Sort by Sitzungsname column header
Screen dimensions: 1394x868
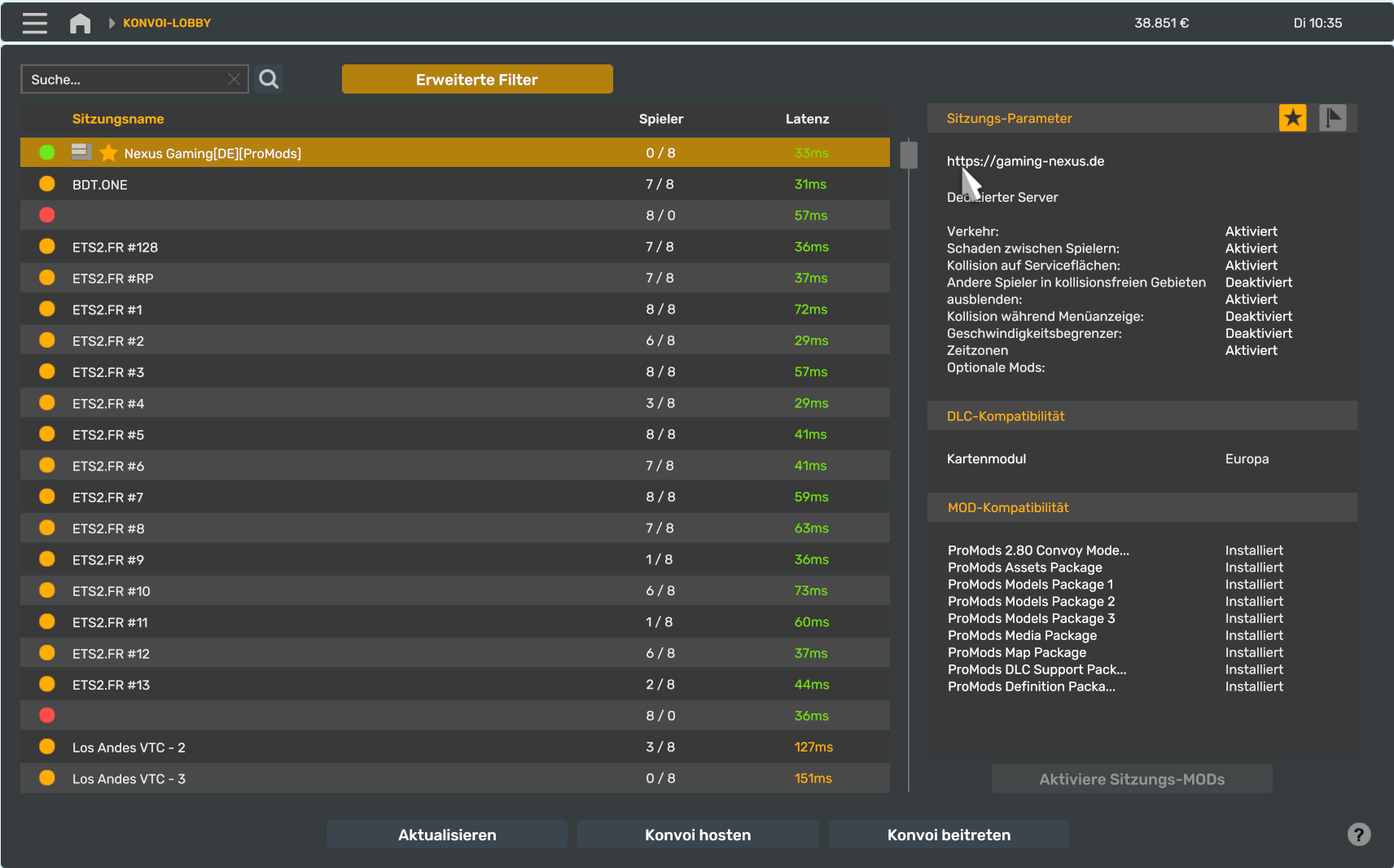[118, 119]
